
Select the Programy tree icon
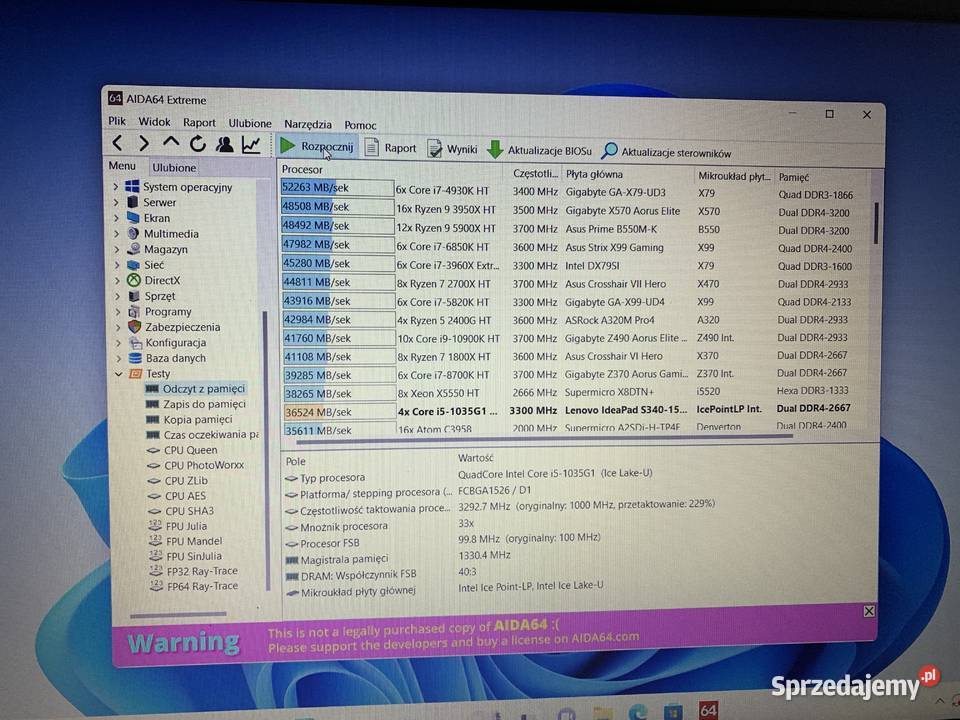pyautogui.click(x=134, y=312)
